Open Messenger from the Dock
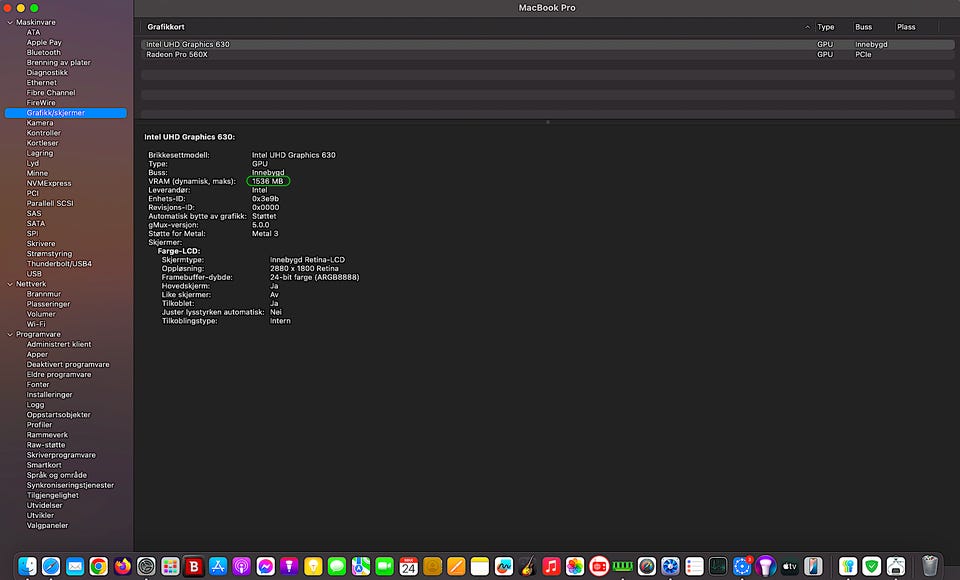 pos(265,567)
